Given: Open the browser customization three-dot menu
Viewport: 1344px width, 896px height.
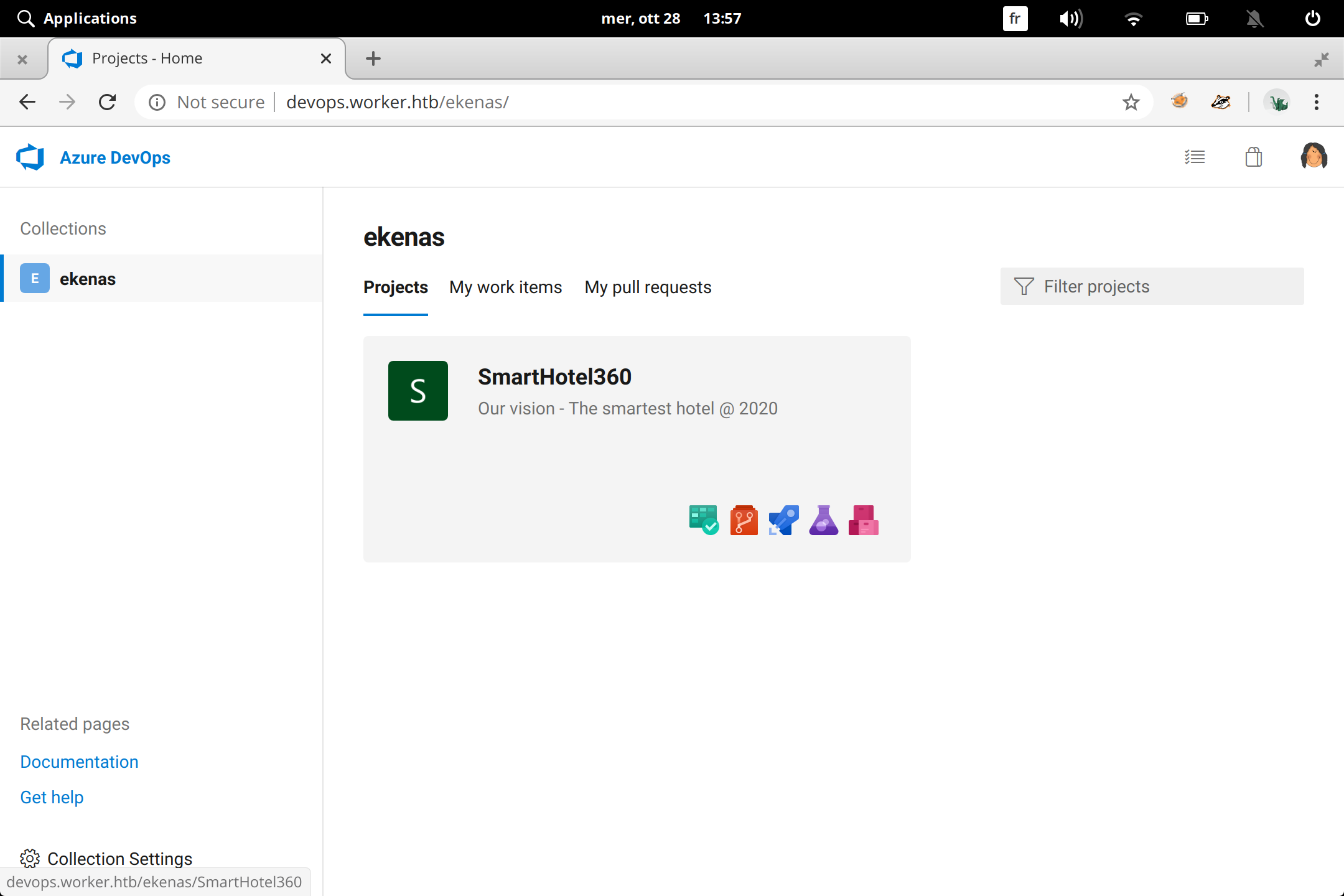Looking at the screenshot, I should tap(1315, 102).
